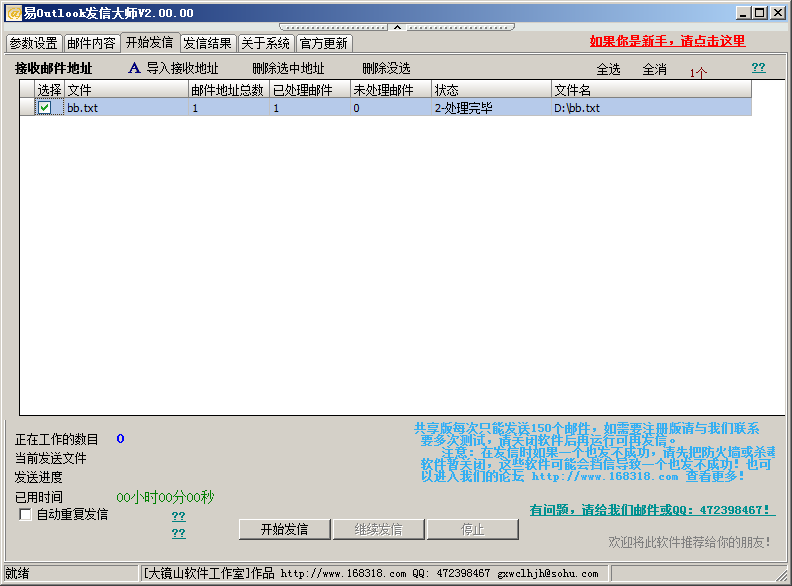Toggle the checkbox for the bb.txt row
This screenshot has width=792, height=586.
pos(45,108)
